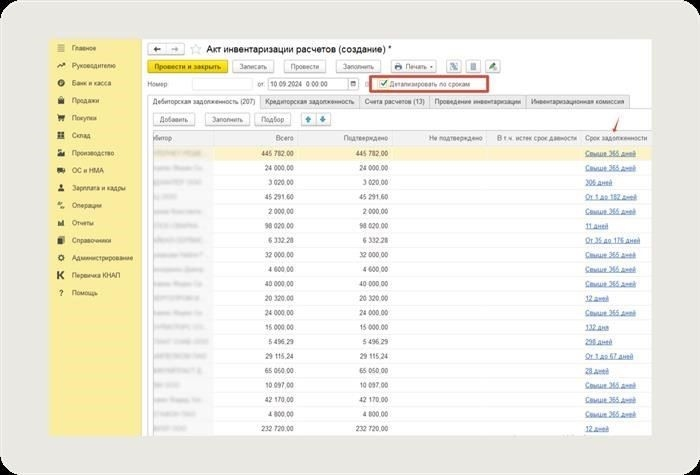Click the Подбор button
This screenshot has width=700, height=475.
click(x=272, y=120)
